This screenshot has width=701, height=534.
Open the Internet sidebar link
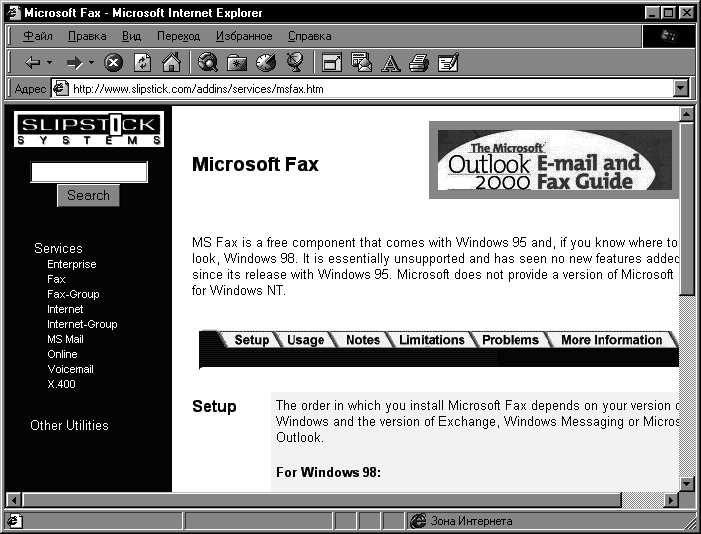65,309
